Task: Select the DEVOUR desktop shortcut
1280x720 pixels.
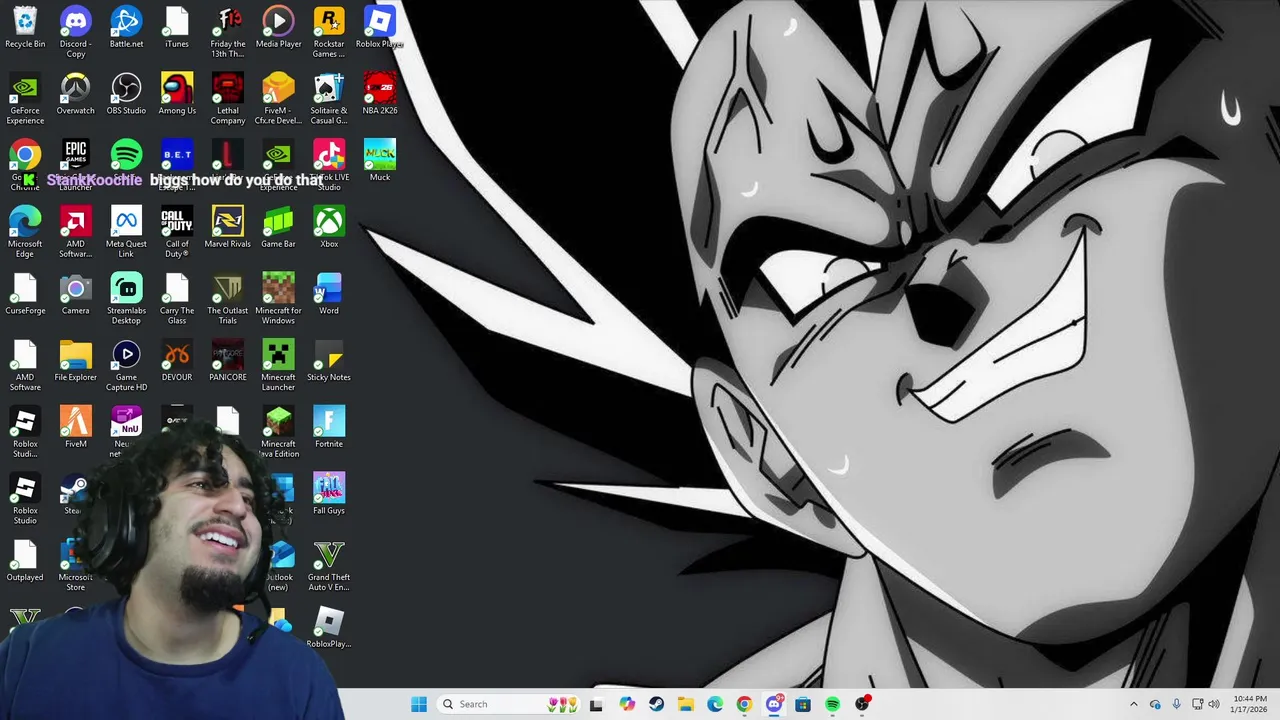Action: (x=177, y=362)
